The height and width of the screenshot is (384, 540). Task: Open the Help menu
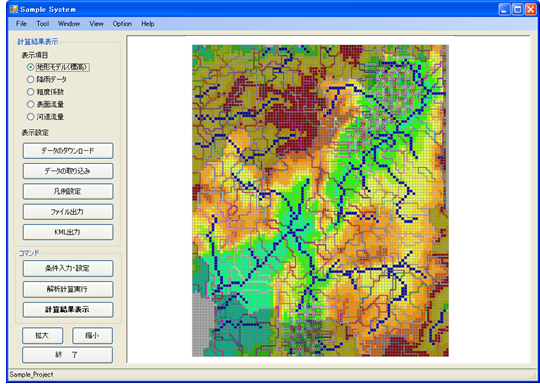coord(148,24)
